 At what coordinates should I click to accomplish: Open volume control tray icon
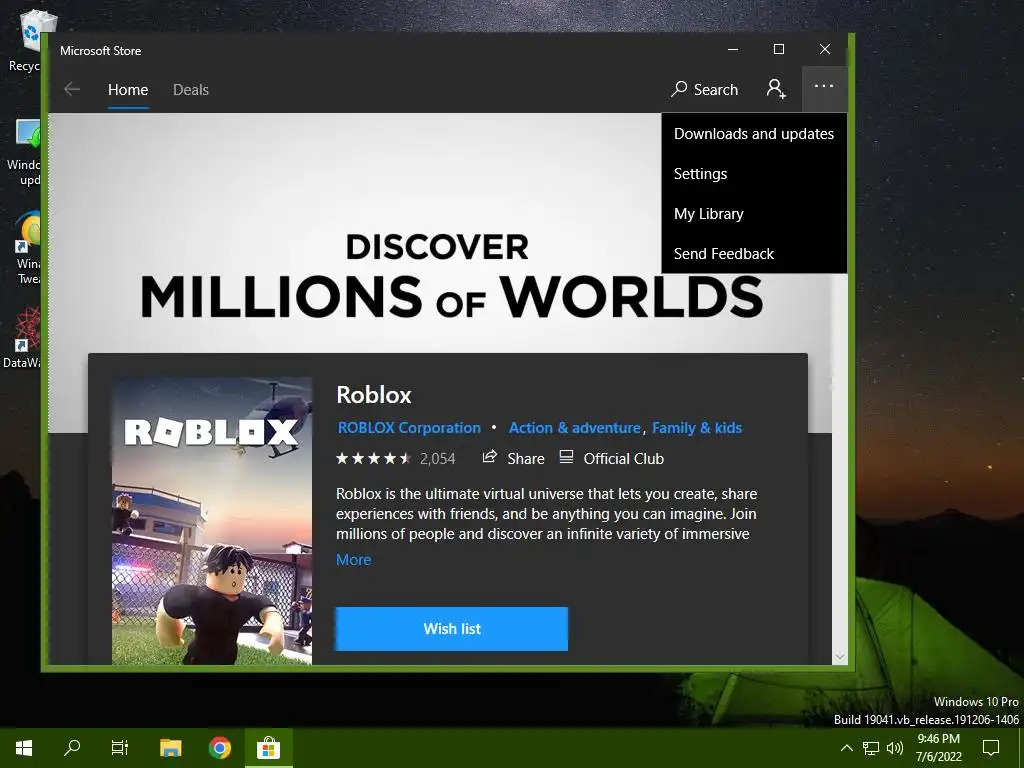(895, 748)
